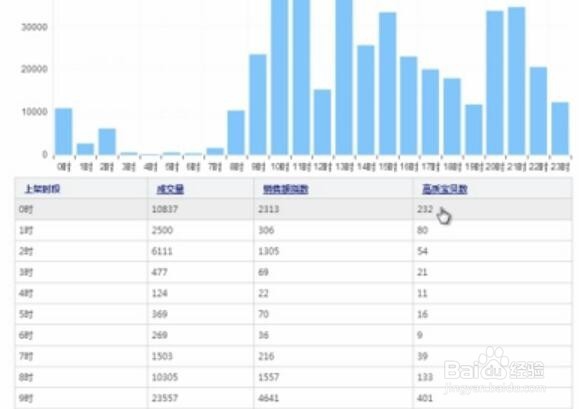Select the value 232 in the 0时 row

coord(425,209)
